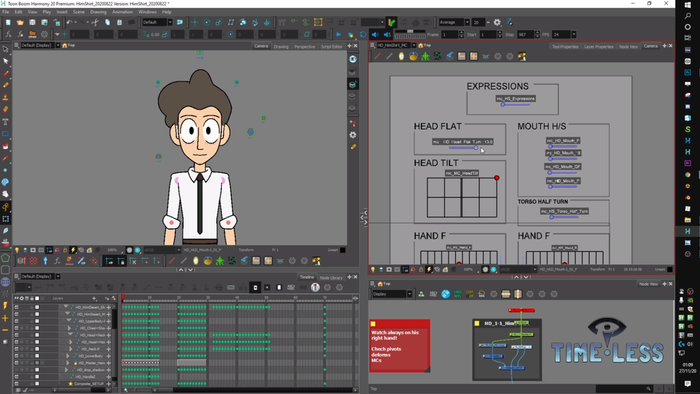
Task: Open the File menu
Action: click(x=5, y=12)
